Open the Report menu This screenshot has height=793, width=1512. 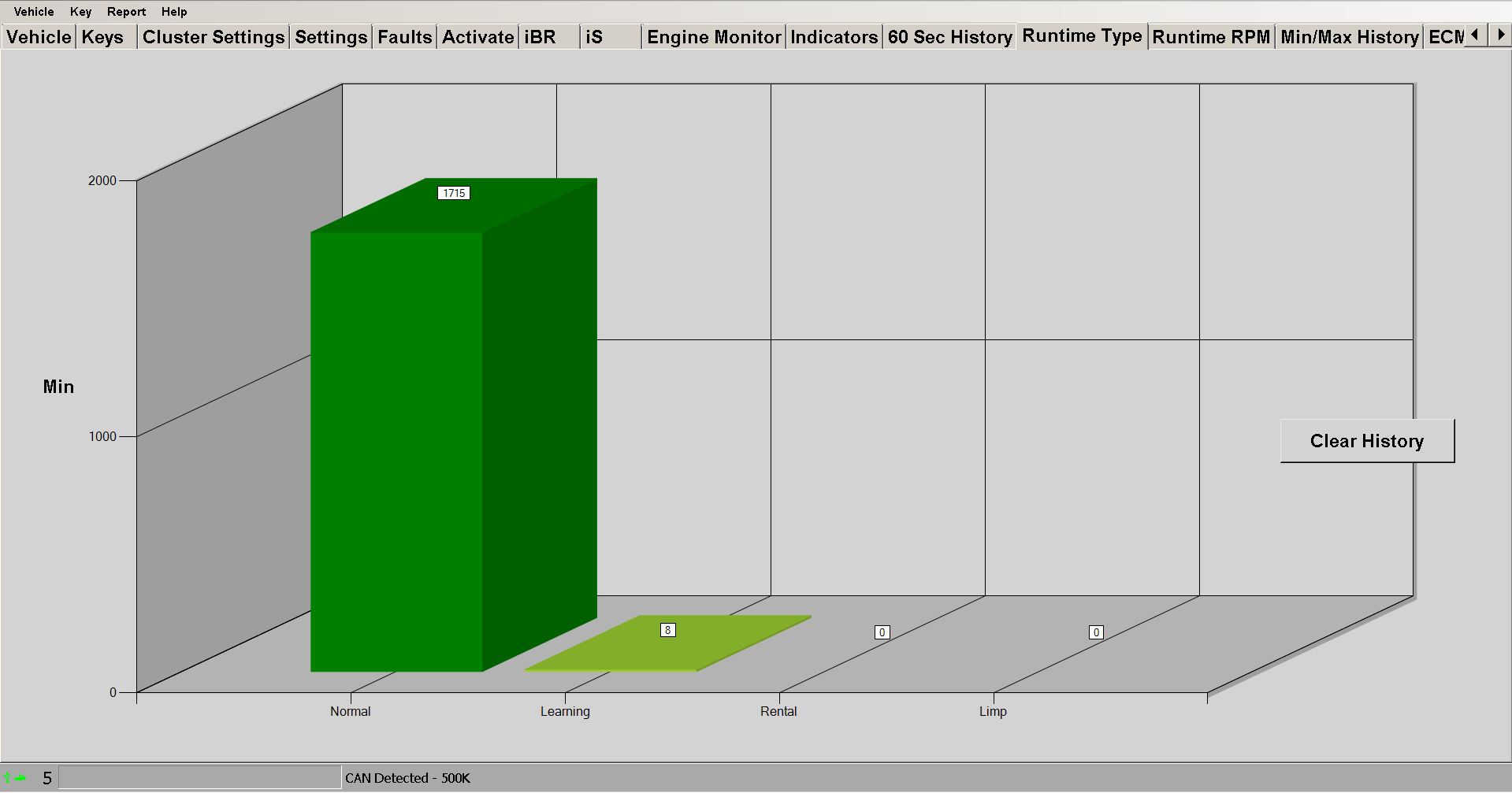(126, 12)
